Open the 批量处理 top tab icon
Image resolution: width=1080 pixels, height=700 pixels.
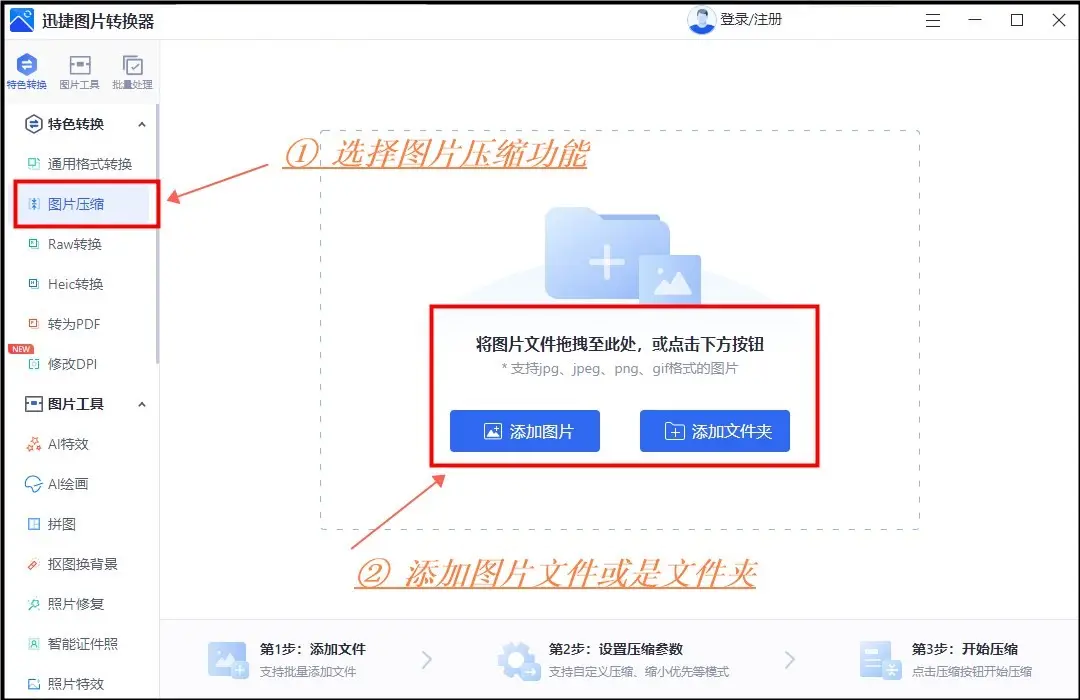coord(132,65)
